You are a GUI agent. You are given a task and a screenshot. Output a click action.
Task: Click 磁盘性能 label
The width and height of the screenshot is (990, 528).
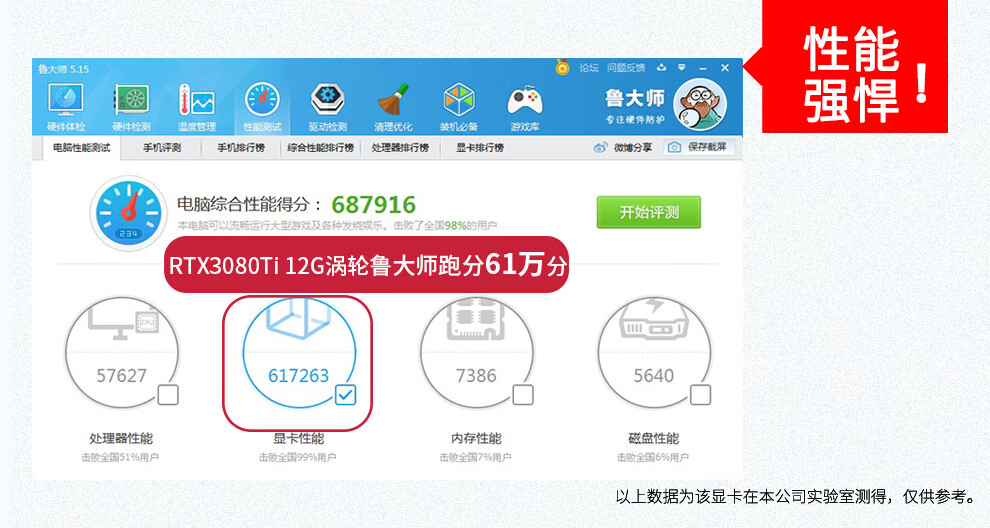653,438
